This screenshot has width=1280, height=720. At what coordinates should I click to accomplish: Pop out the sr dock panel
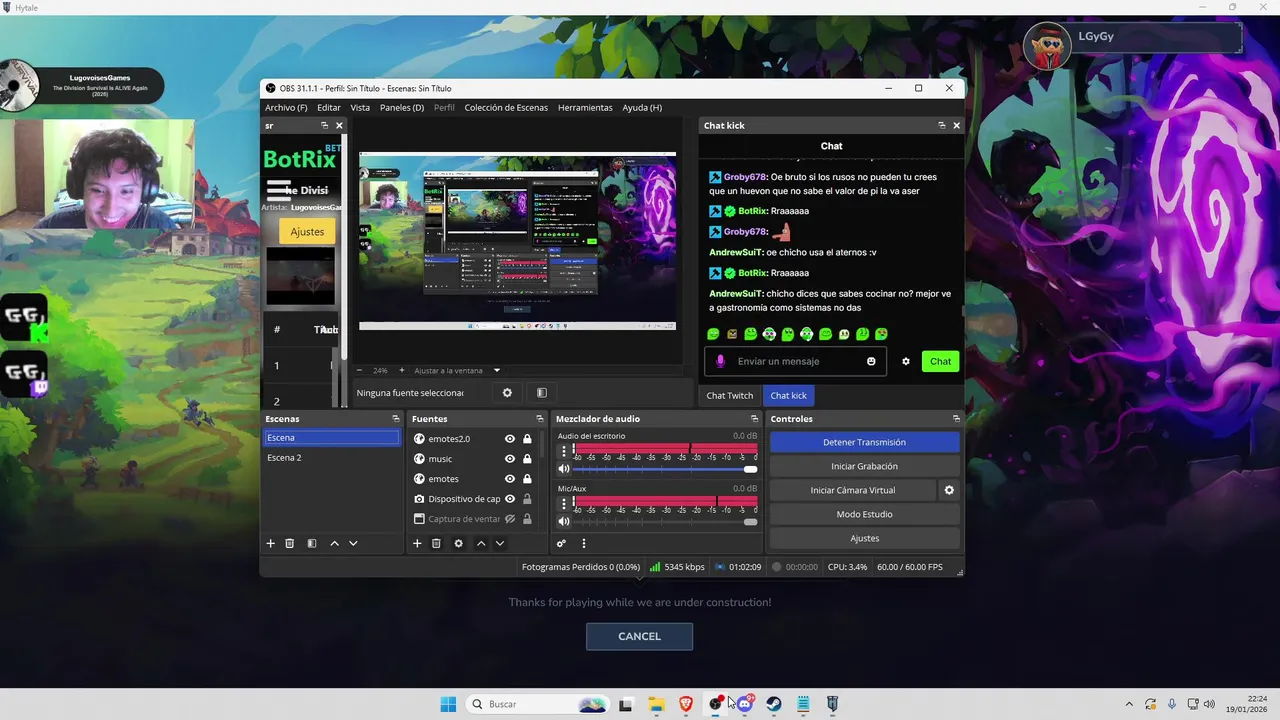[324, 125]
